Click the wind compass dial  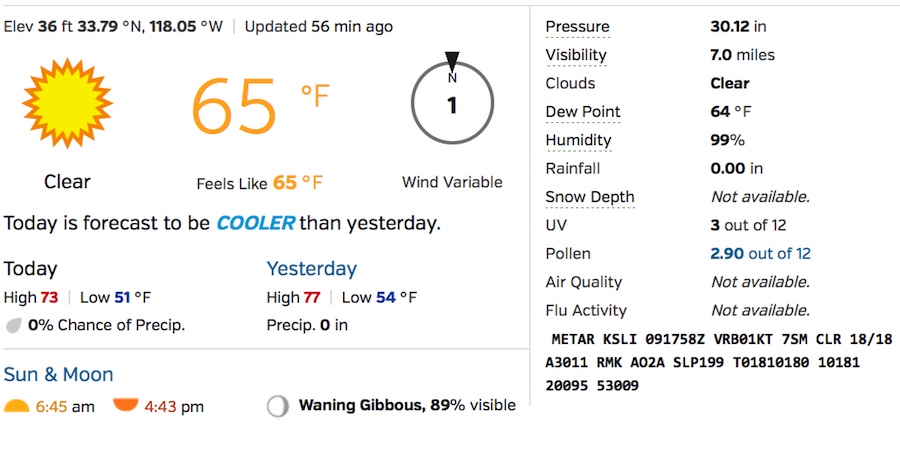(452, 104)
